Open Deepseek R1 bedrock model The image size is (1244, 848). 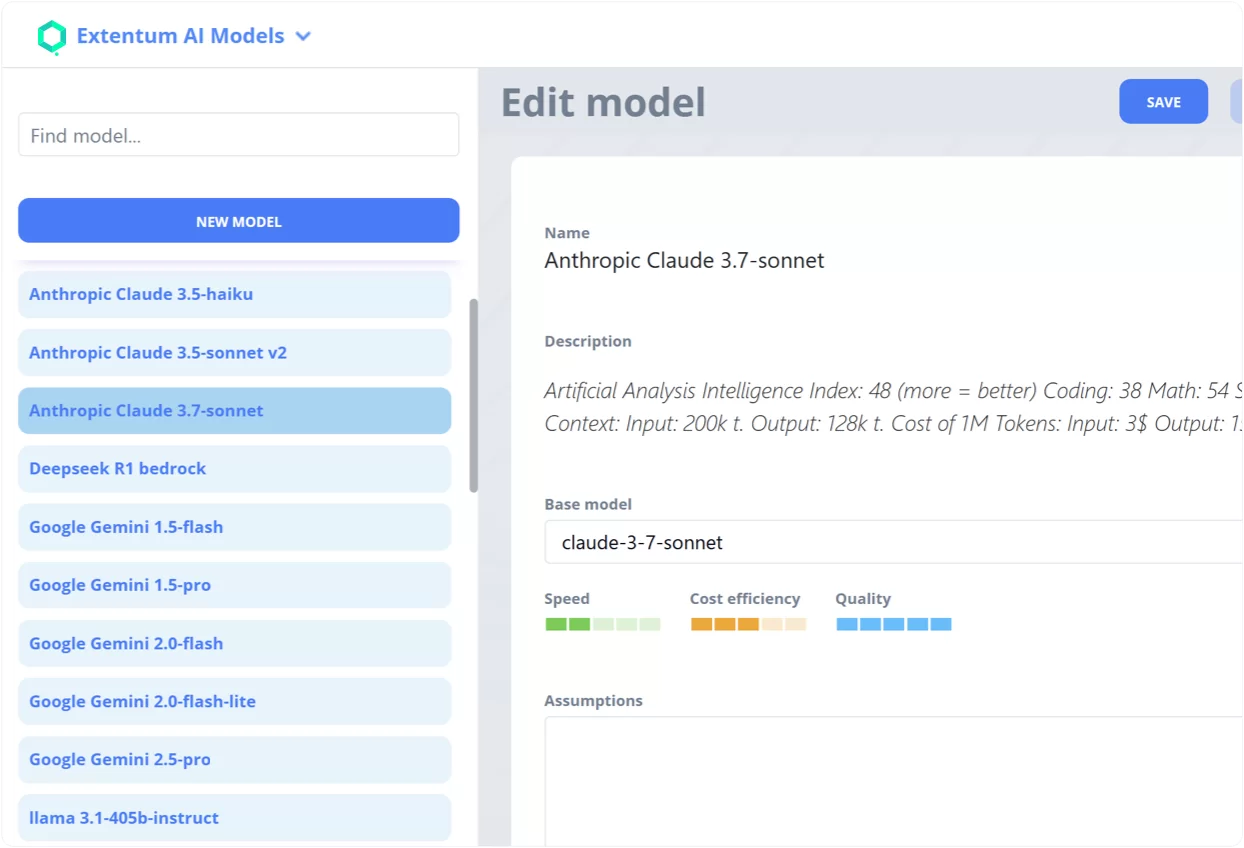[x=235, y=468]
